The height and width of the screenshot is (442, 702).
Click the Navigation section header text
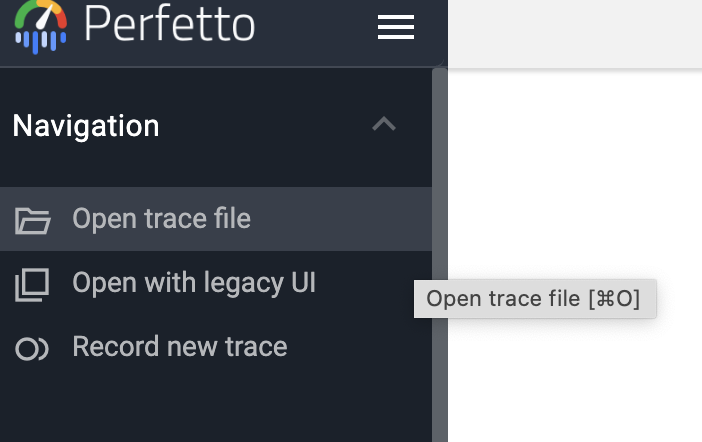pos(86,126)
